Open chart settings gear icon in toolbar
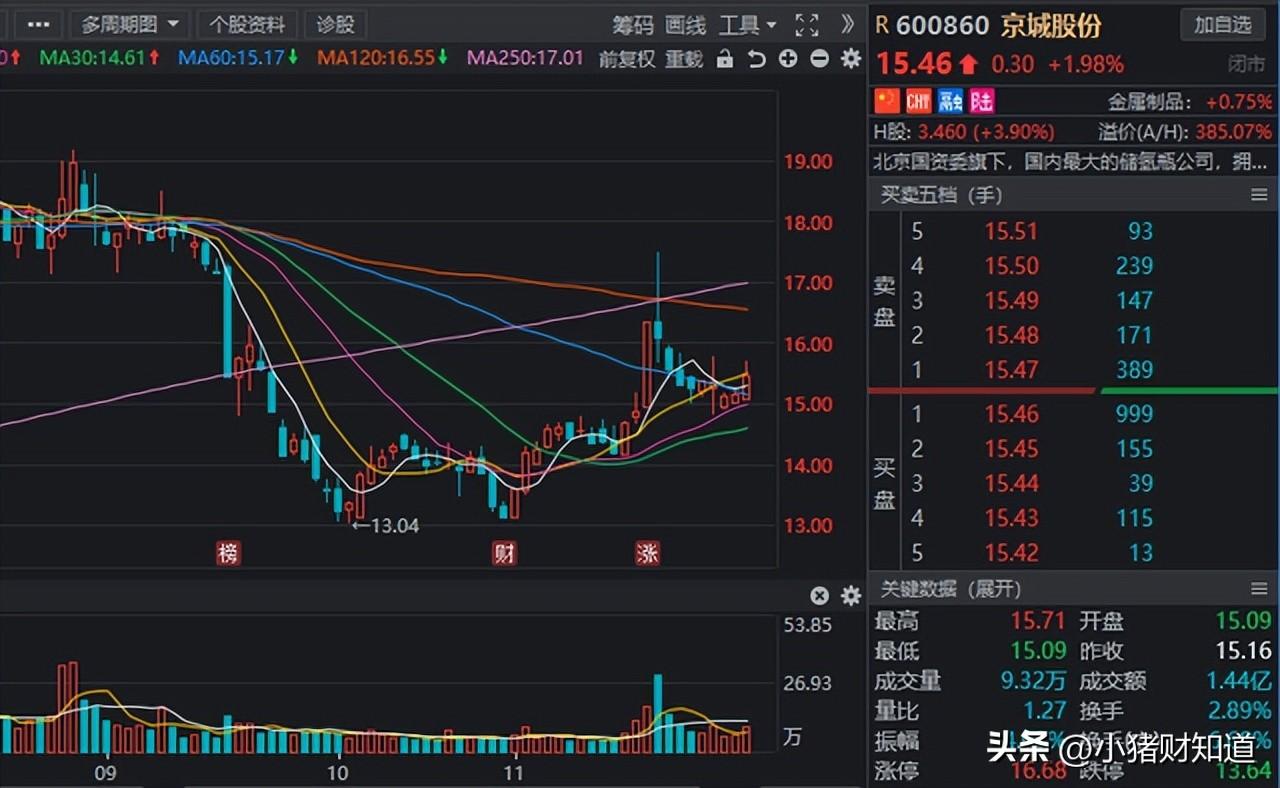This screenshot has width=1280, height=788. pos(851,59)
